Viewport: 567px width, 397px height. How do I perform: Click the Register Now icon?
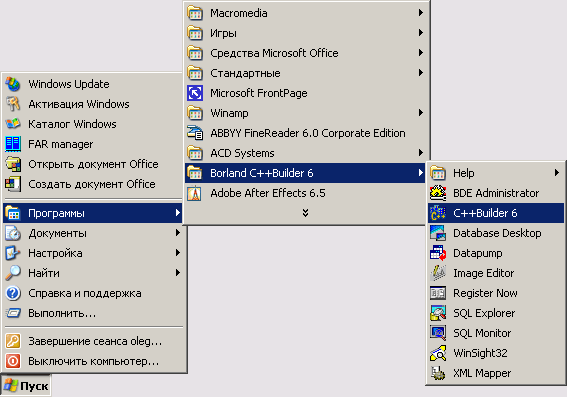click(438, 293)
